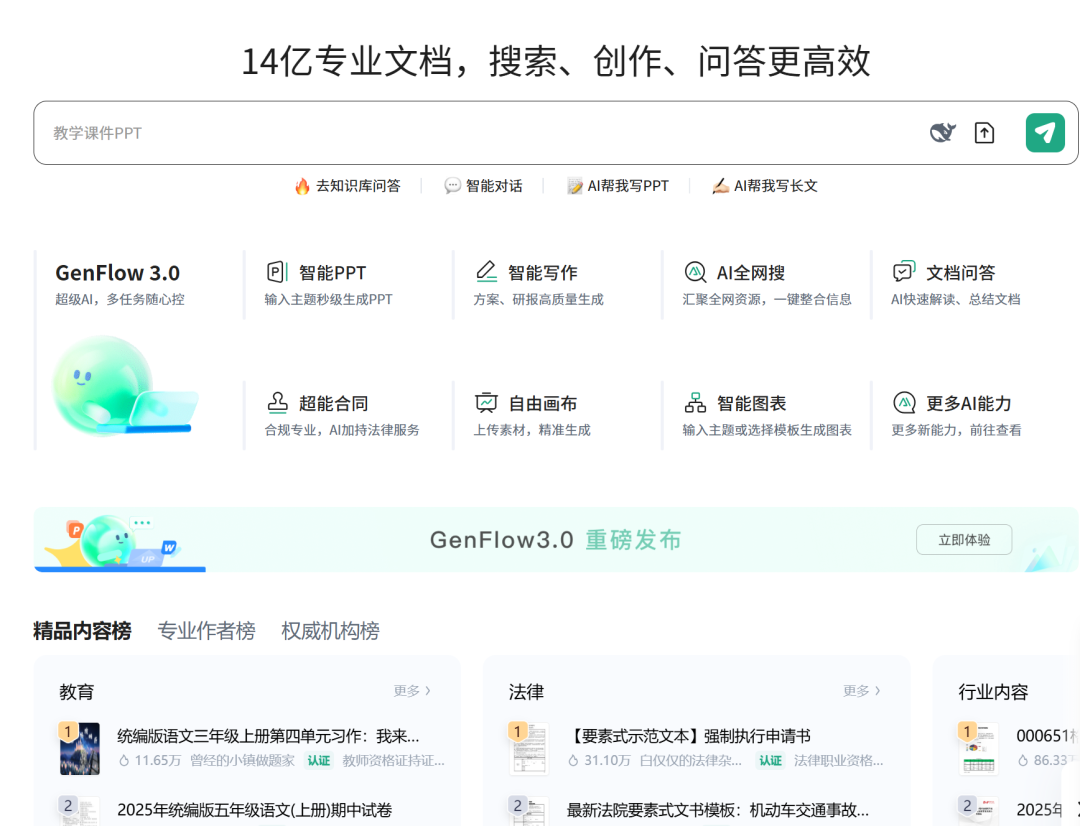This screenshot has width=1080, height=826.
Task: Open 智能对话 shortcut
Action: [484, 186]
